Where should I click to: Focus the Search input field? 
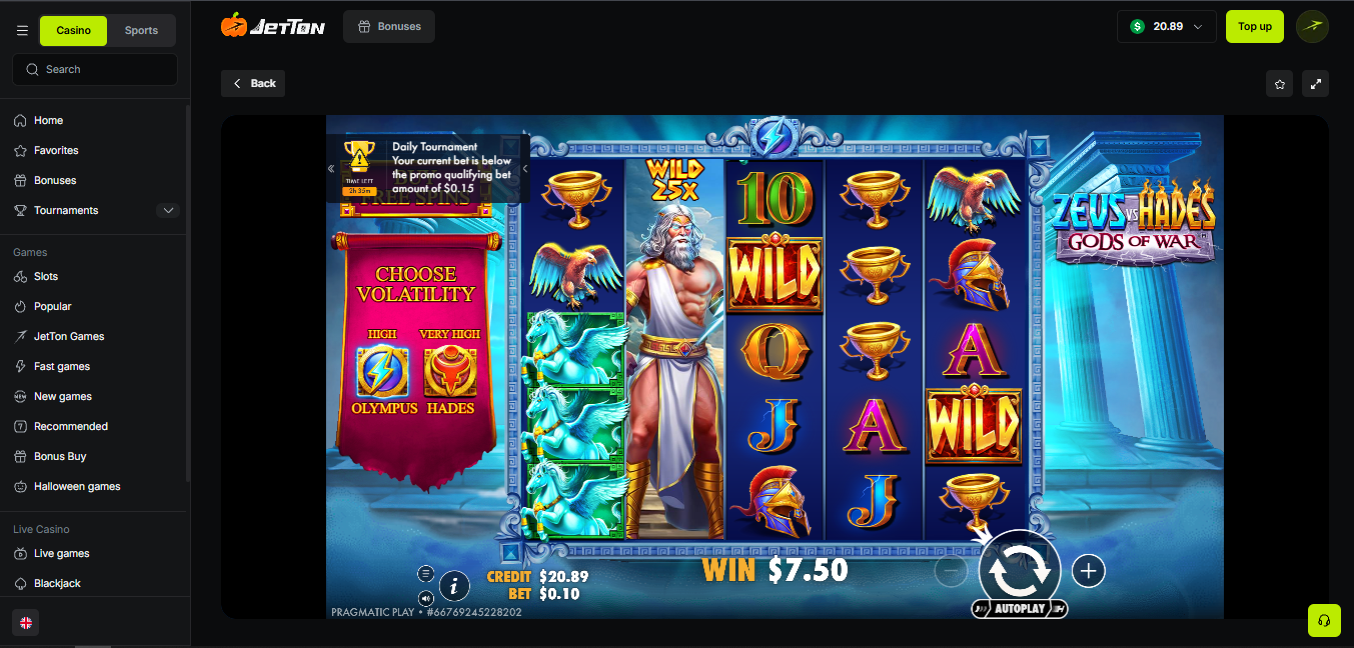pyautogui.click(x=95, y=69)
